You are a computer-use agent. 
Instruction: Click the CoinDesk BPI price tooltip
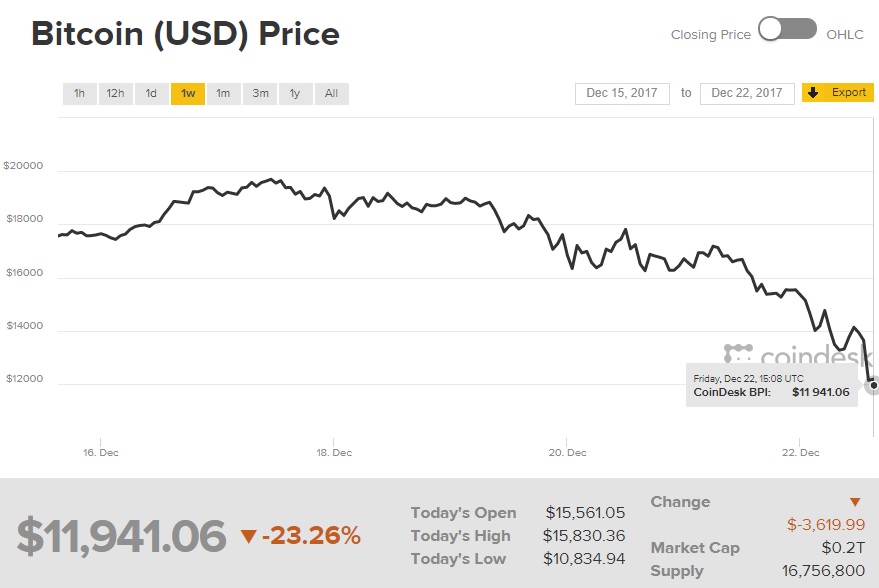click(772, 385)
